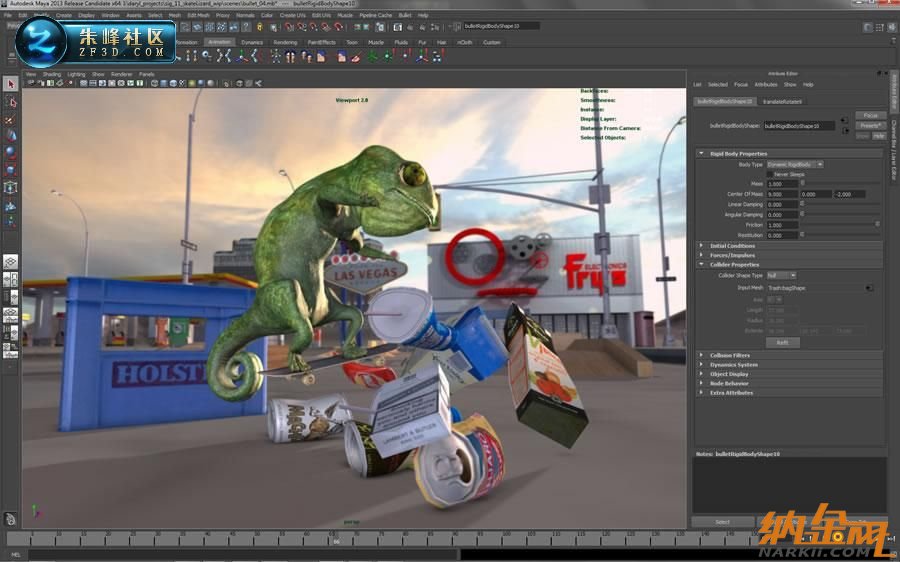Click the Mass value field

click(782, 184)
